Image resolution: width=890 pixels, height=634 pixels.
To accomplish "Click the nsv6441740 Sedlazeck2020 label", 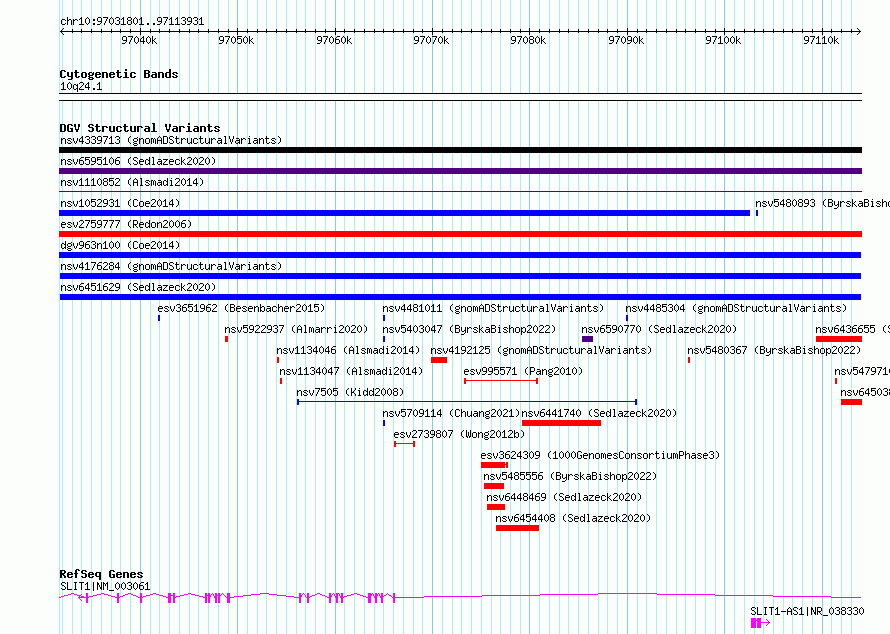I will click(599, 413).
